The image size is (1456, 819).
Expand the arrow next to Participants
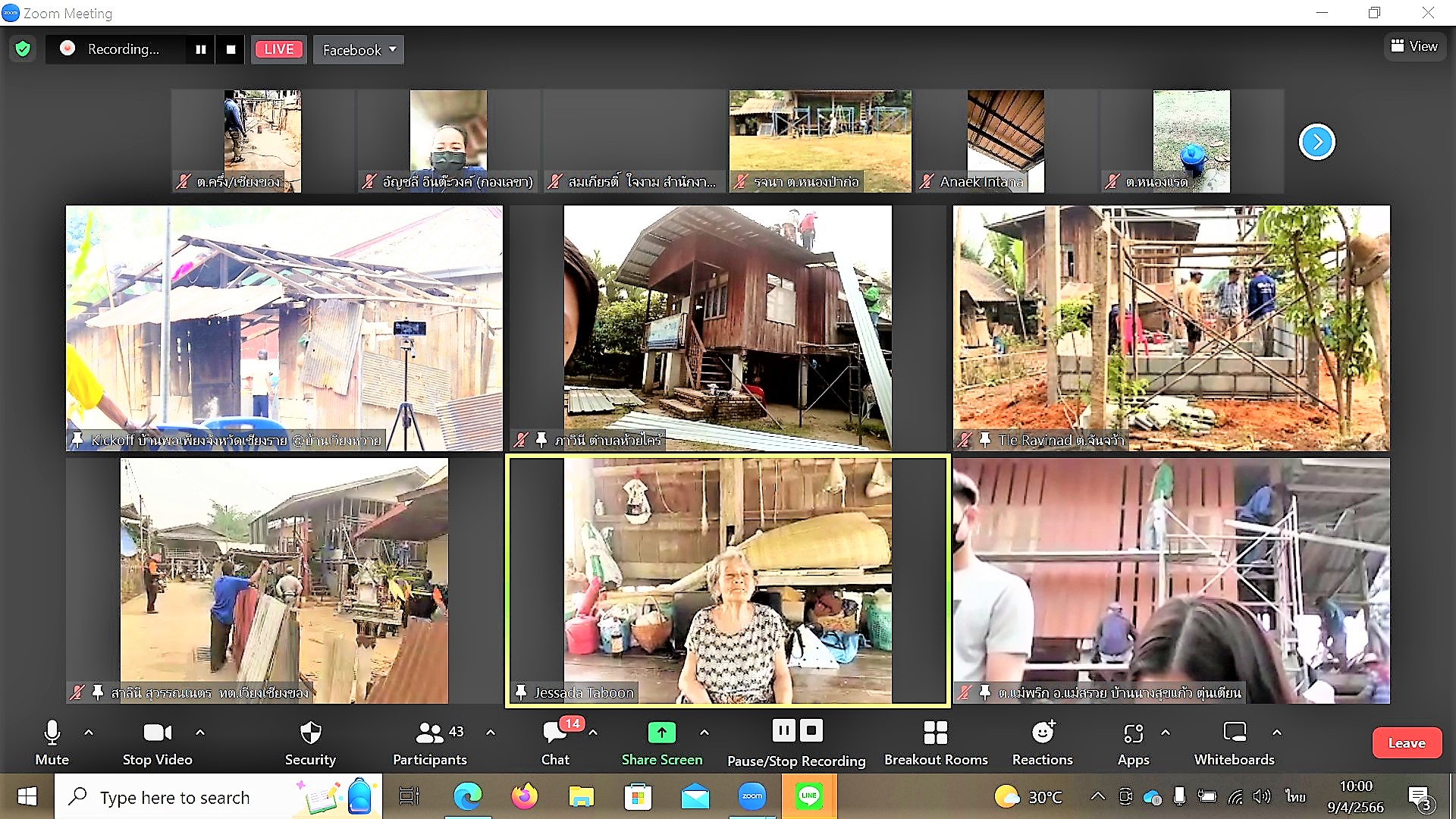tap(491, 733)
